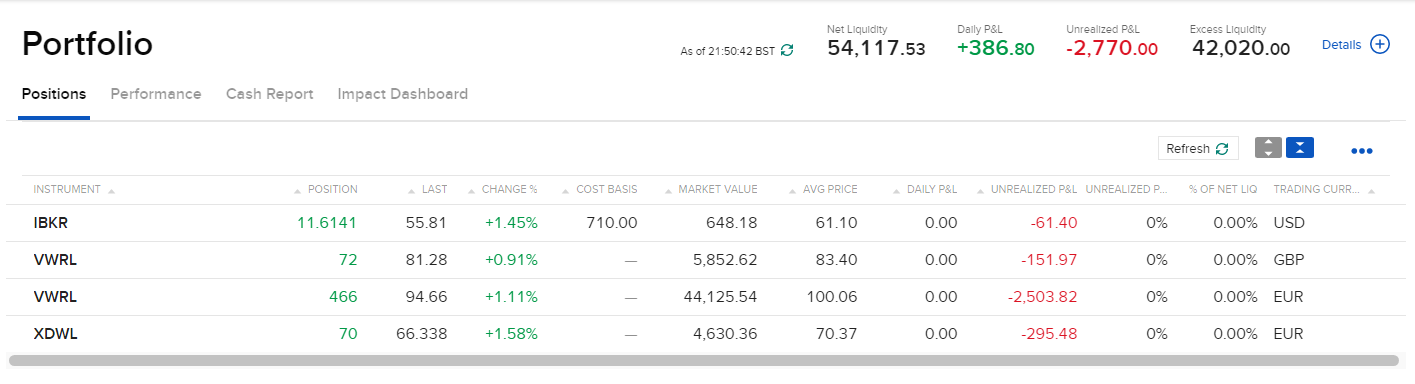Click the horizontal scrollbar at bottom
Viewport: 1415px width, 384px height.
tap(703, 360)
